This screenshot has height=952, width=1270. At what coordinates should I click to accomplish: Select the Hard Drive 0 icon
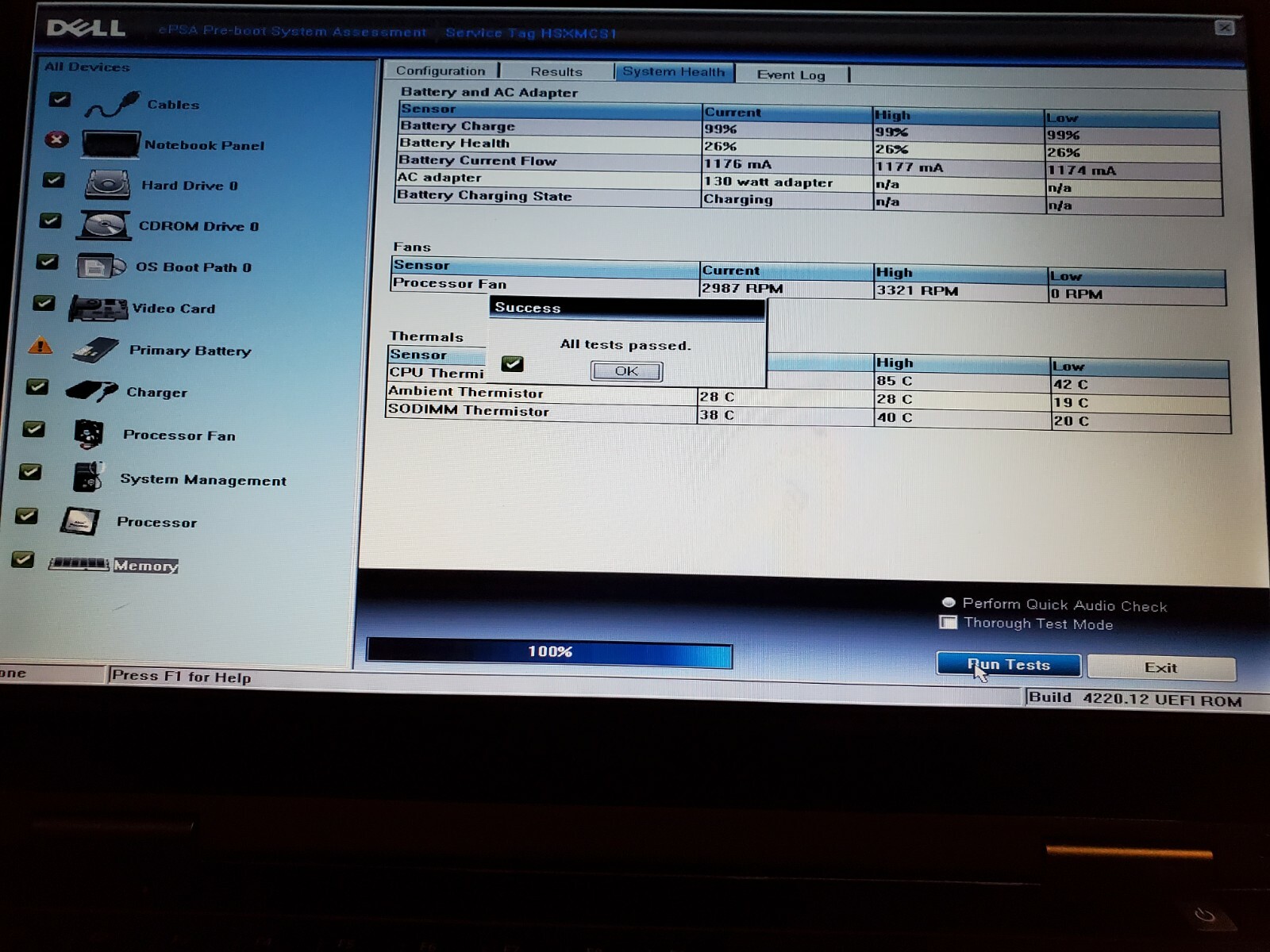(x=107, y=185)
